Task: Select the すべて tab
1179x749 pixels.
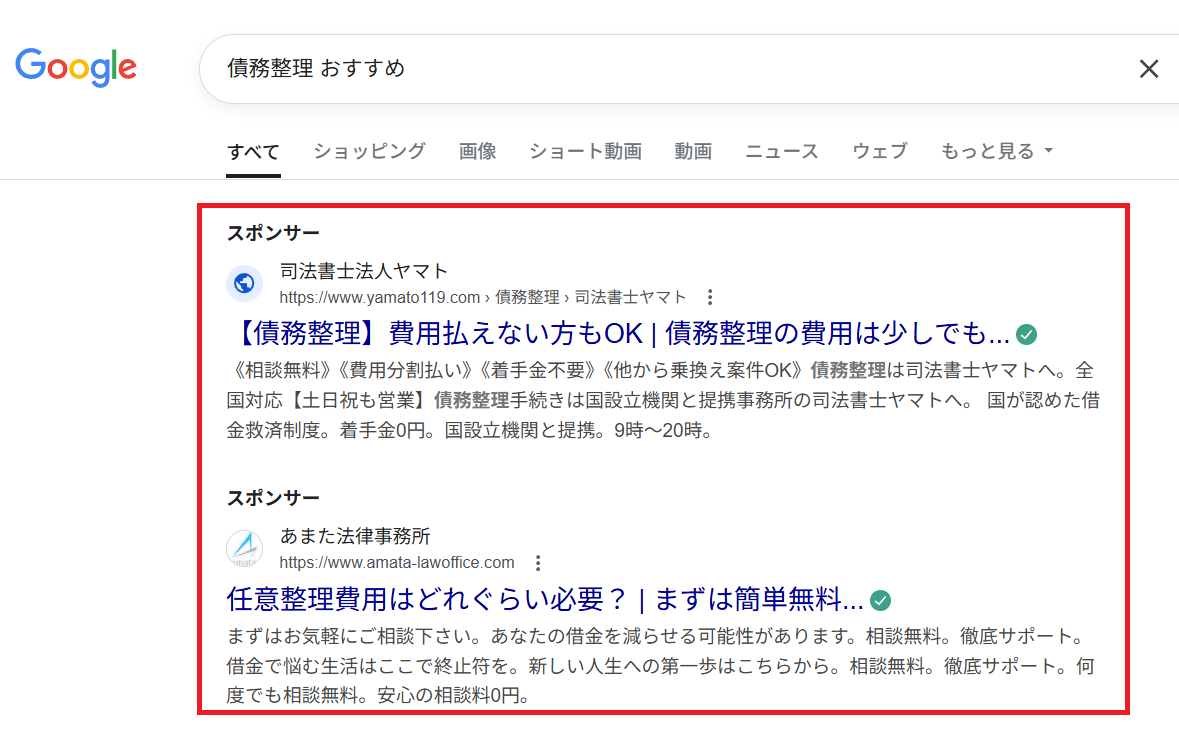Action: click(253, 152)
